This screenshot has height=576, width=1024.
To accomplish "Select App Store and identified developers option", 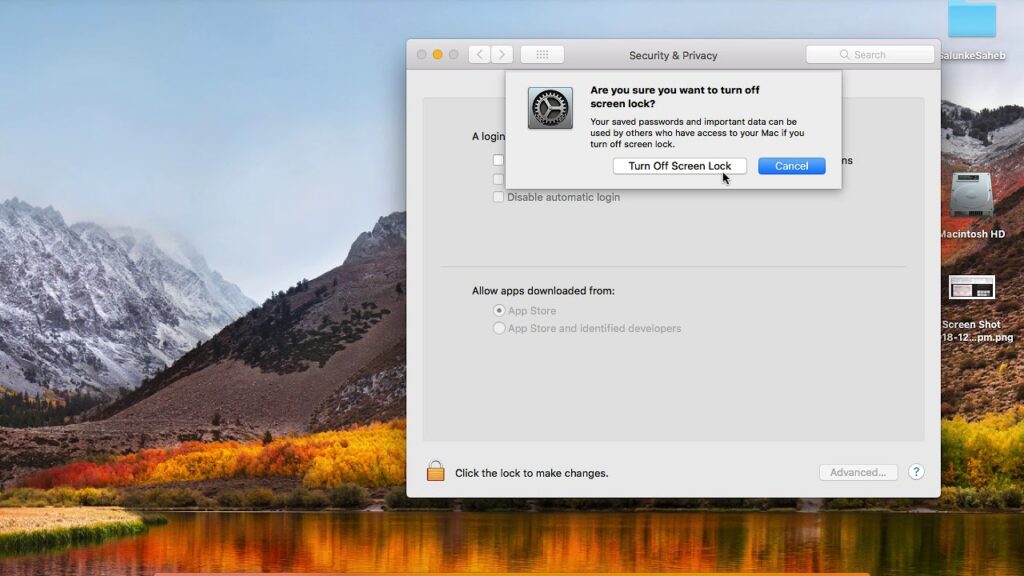I will tap(499, 328).
